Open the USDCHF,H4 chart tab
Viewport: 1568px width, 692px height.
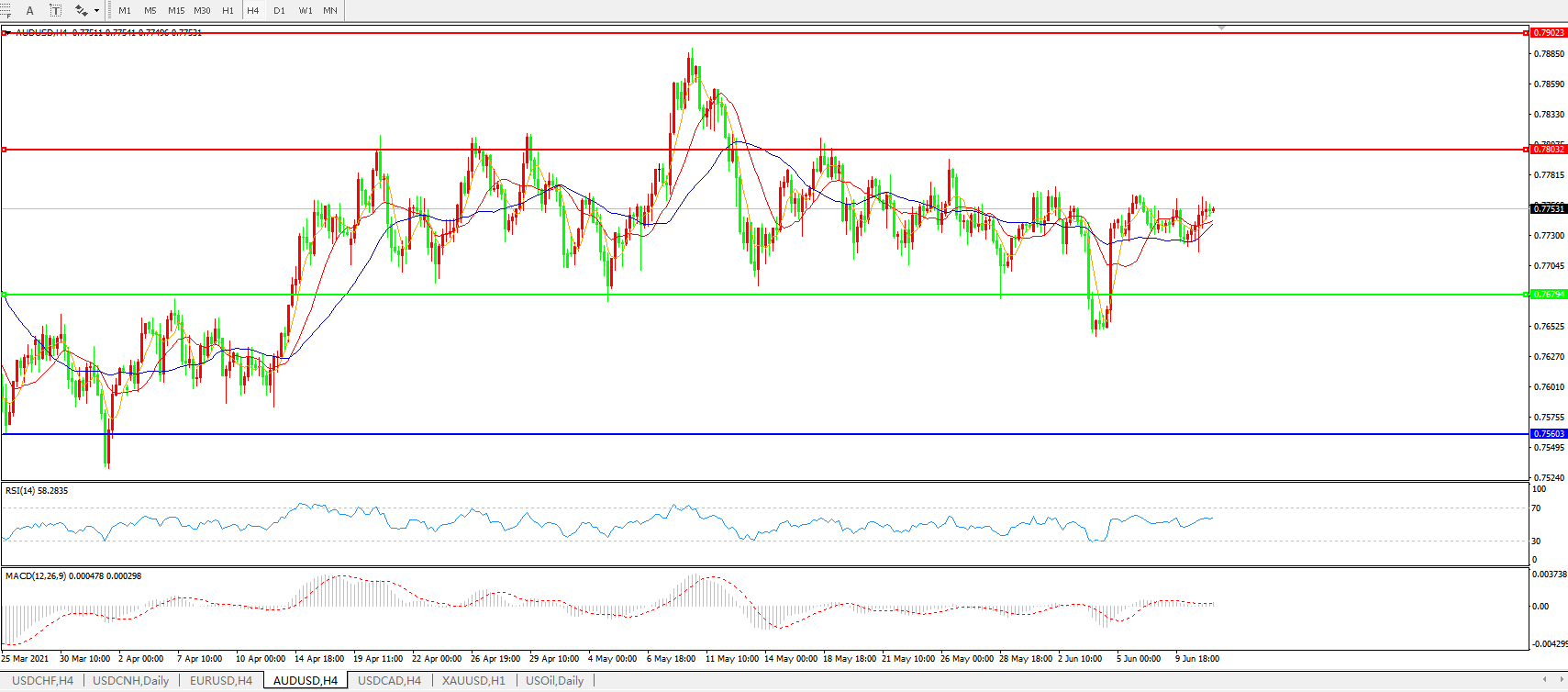tap(42, 681)
